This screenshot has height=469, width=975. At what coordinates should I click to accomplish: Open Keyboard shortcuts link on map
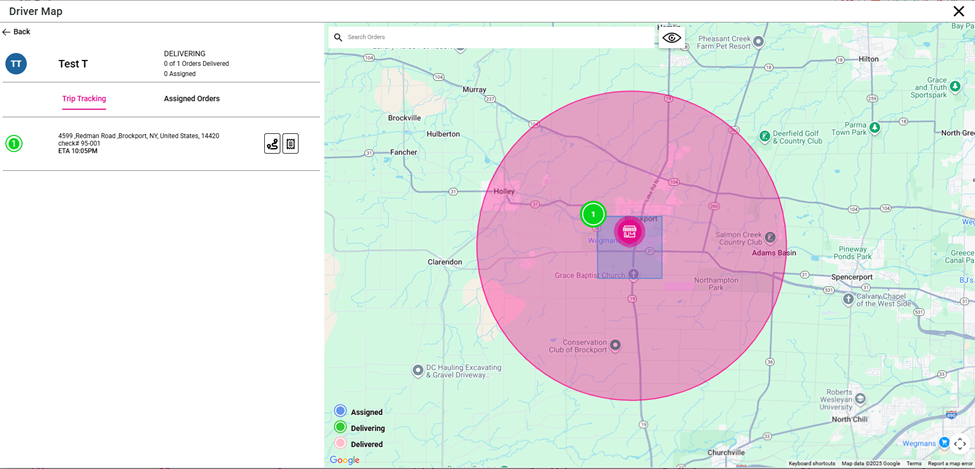pos(811,464)
